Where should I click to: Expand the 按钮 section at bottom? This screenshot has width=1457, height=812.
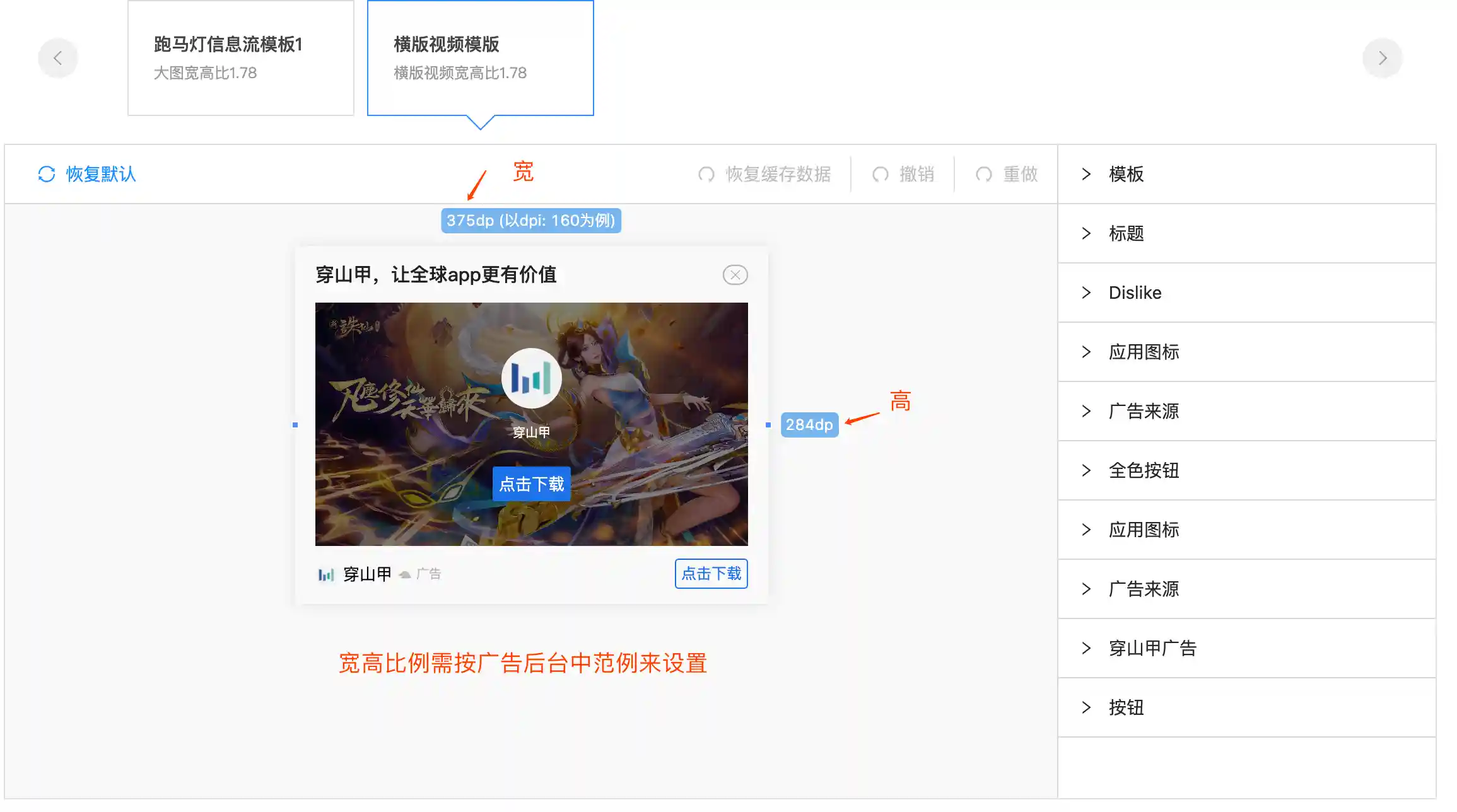[x=1126, y=707]
